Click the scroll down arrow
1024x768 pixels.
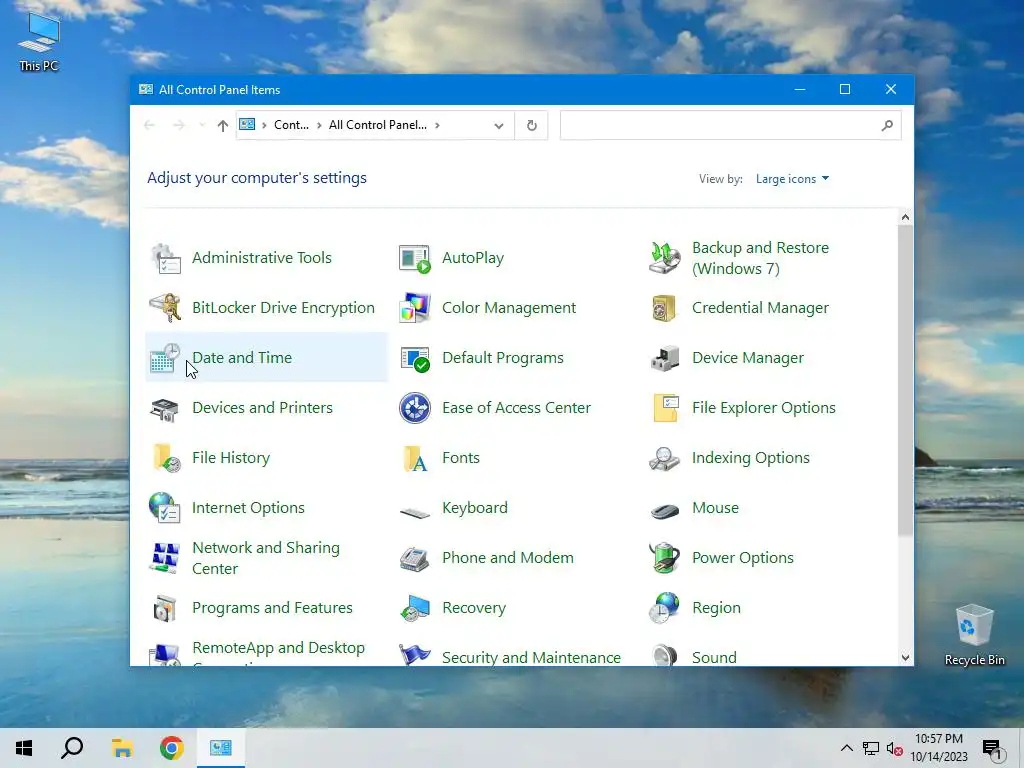[x=905, y=658]
